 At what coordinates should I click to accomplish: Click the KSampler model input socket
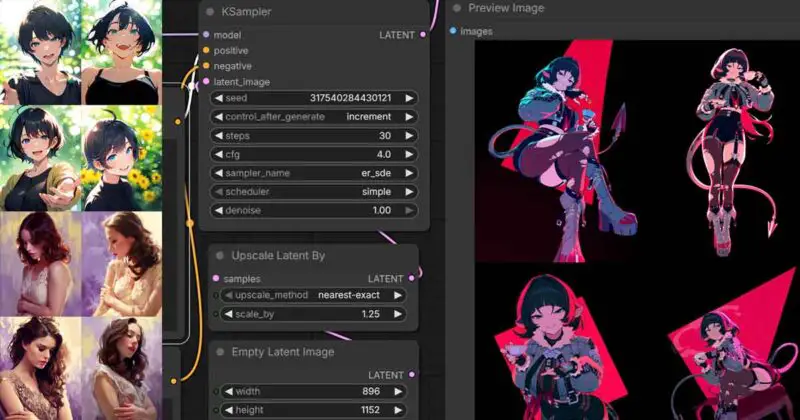[206, 35]
